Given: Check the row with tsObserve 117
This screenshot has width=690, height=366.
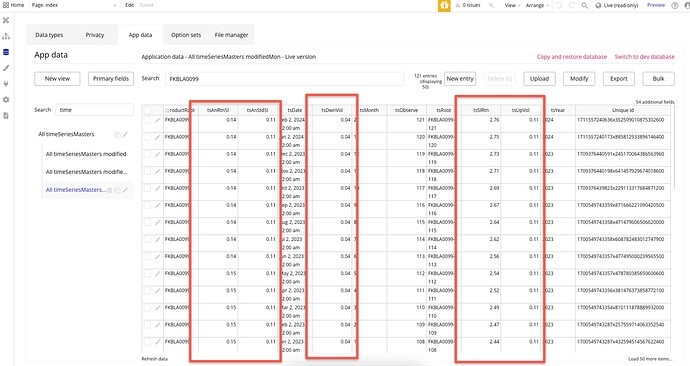Looking at the screenshot, I should [x=147, y=188].
